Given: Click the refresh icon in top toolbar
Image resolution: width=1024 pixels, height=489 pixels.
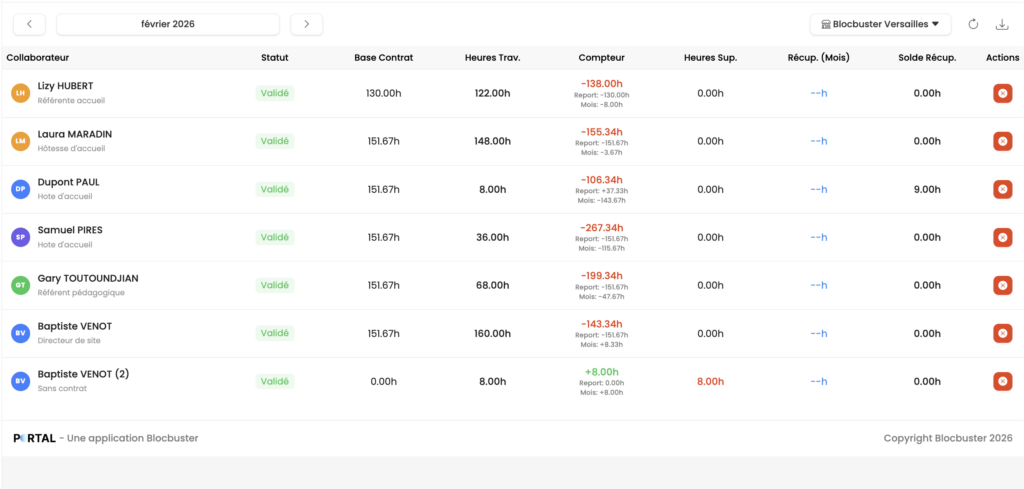Looking at the screenshot, I should coord(973,24).
